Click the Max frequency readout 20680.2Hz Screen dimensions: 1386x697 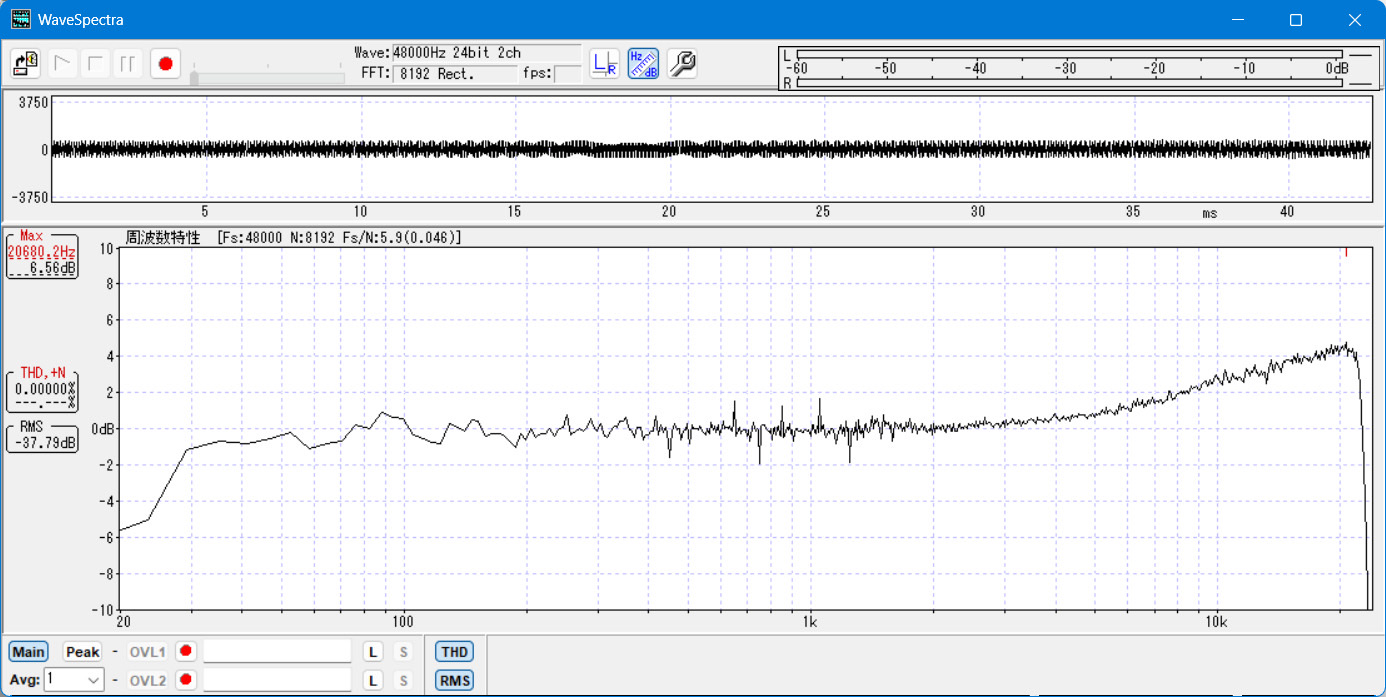tap(42, 253)
